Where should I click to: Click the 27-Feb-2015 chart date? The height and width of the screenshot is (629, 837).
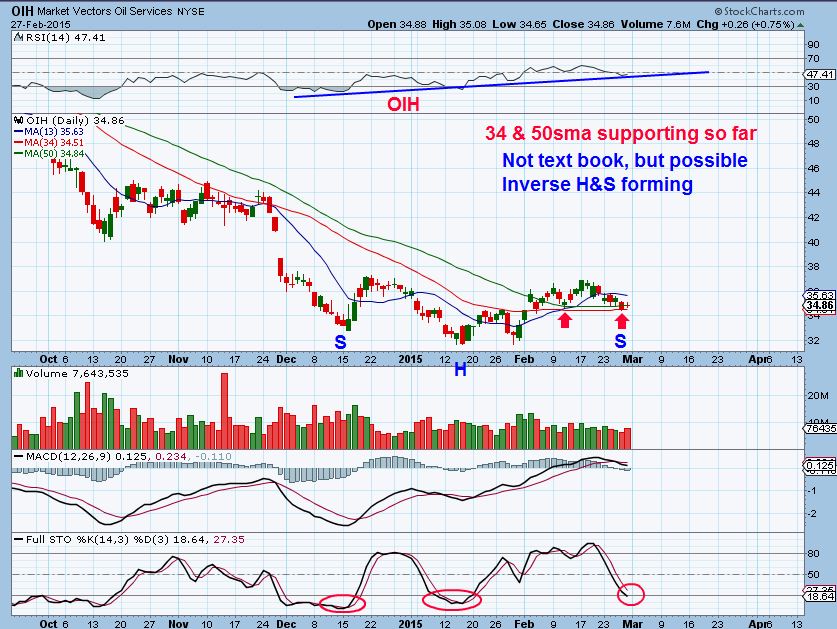[x=41, y=25]
